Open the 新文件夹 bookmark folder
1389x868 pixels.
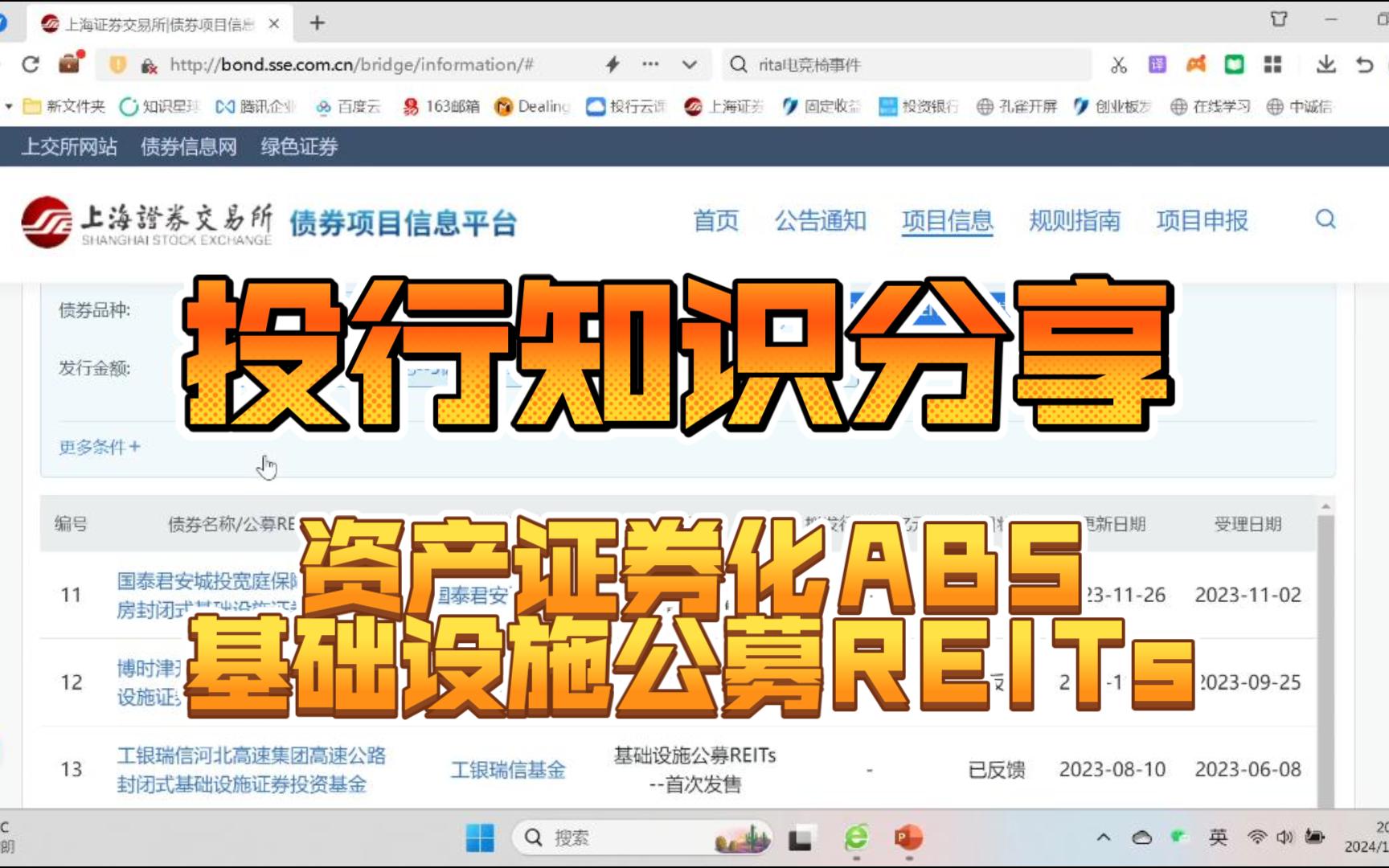[x=64, y=106]
